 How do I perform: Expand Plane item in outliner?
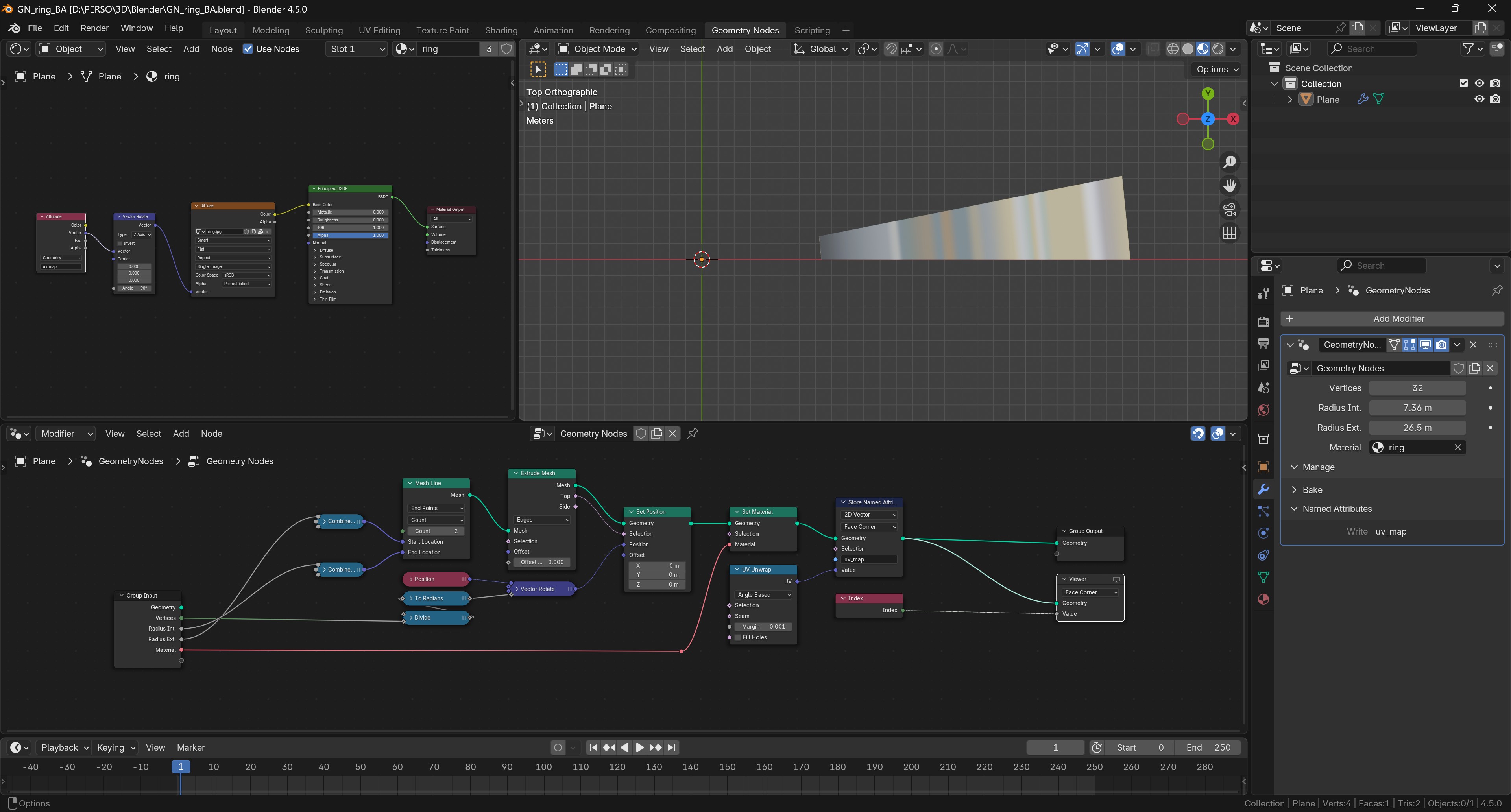pos(1290,100)
